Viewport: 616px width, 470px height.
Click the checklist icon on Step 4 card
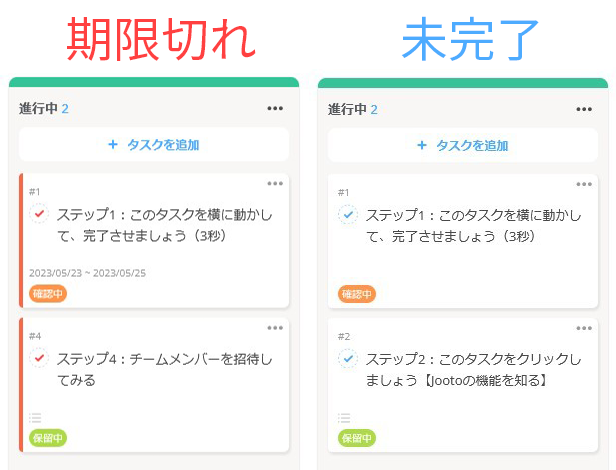pyautogui.click(x=35, y=418)
